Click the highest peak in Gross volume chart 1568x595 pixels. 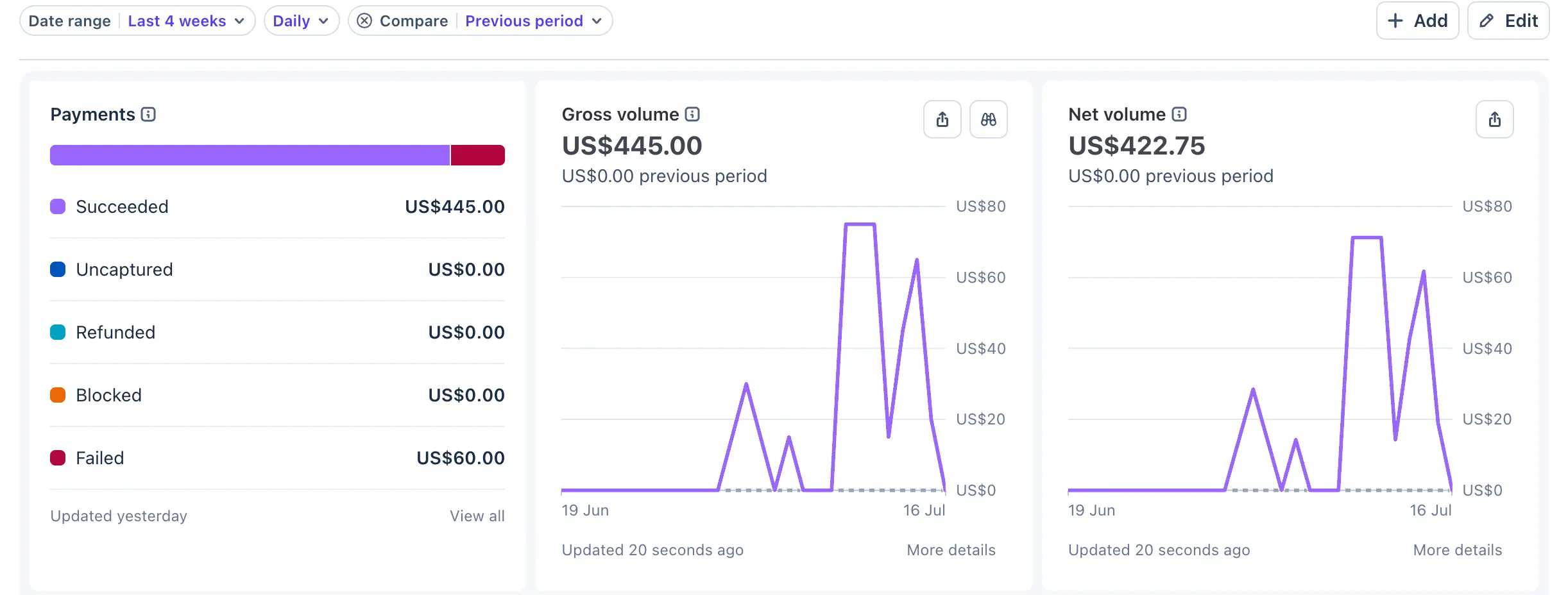(860, 224)
